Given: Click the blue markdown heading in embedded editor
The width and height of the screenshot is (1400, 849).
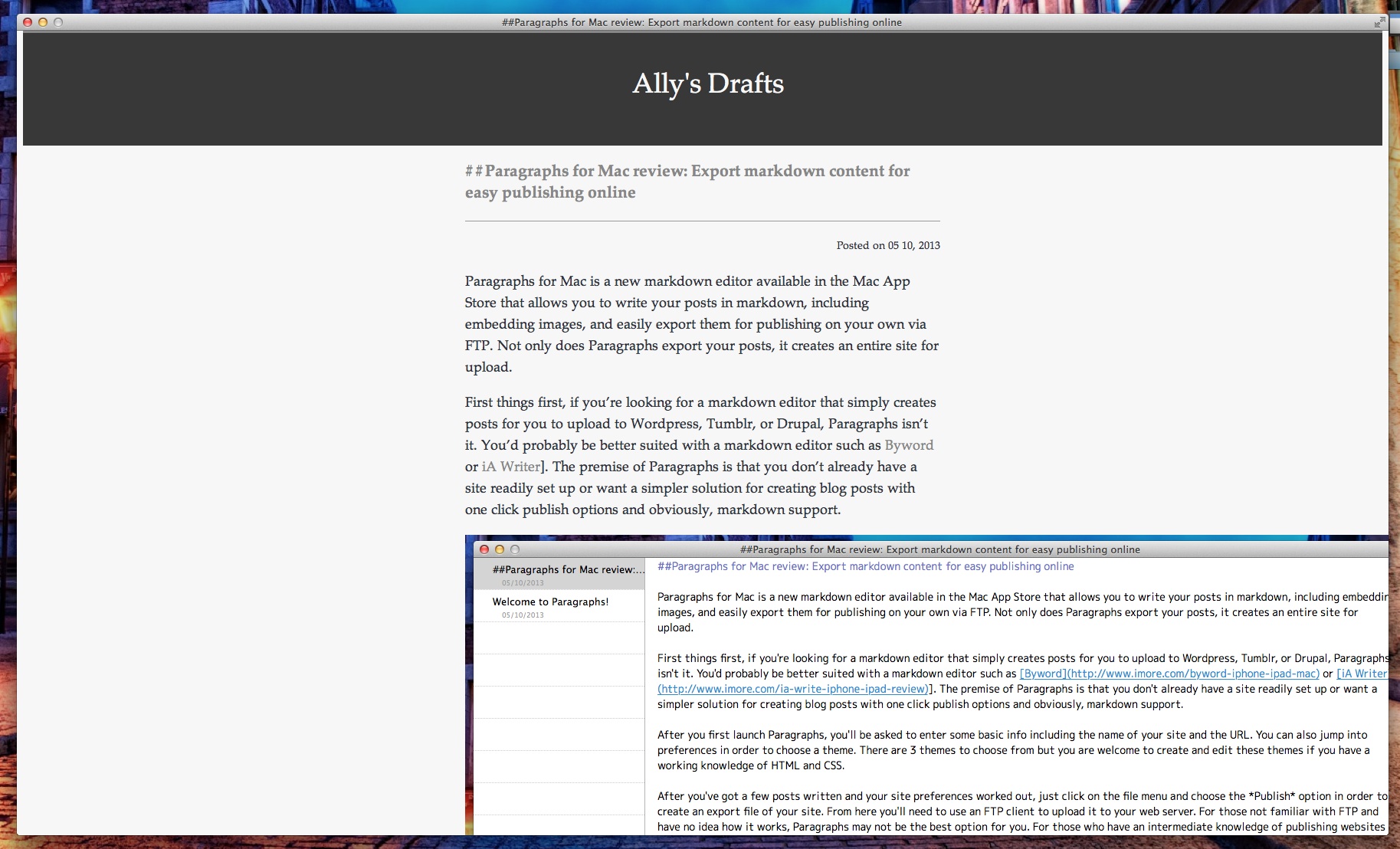Looking at the screenshot, I should coord(866,566).
